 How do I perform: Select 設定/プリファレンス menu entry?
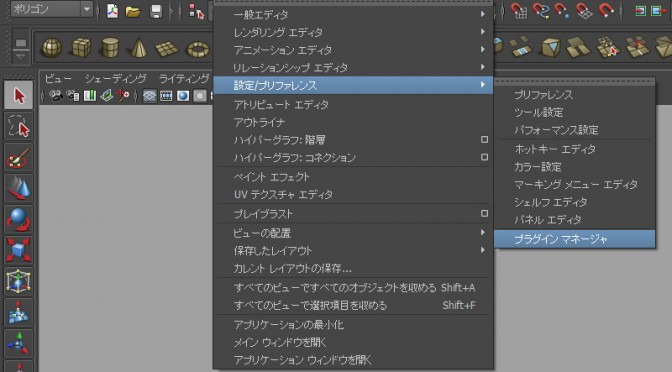[353, 85]
